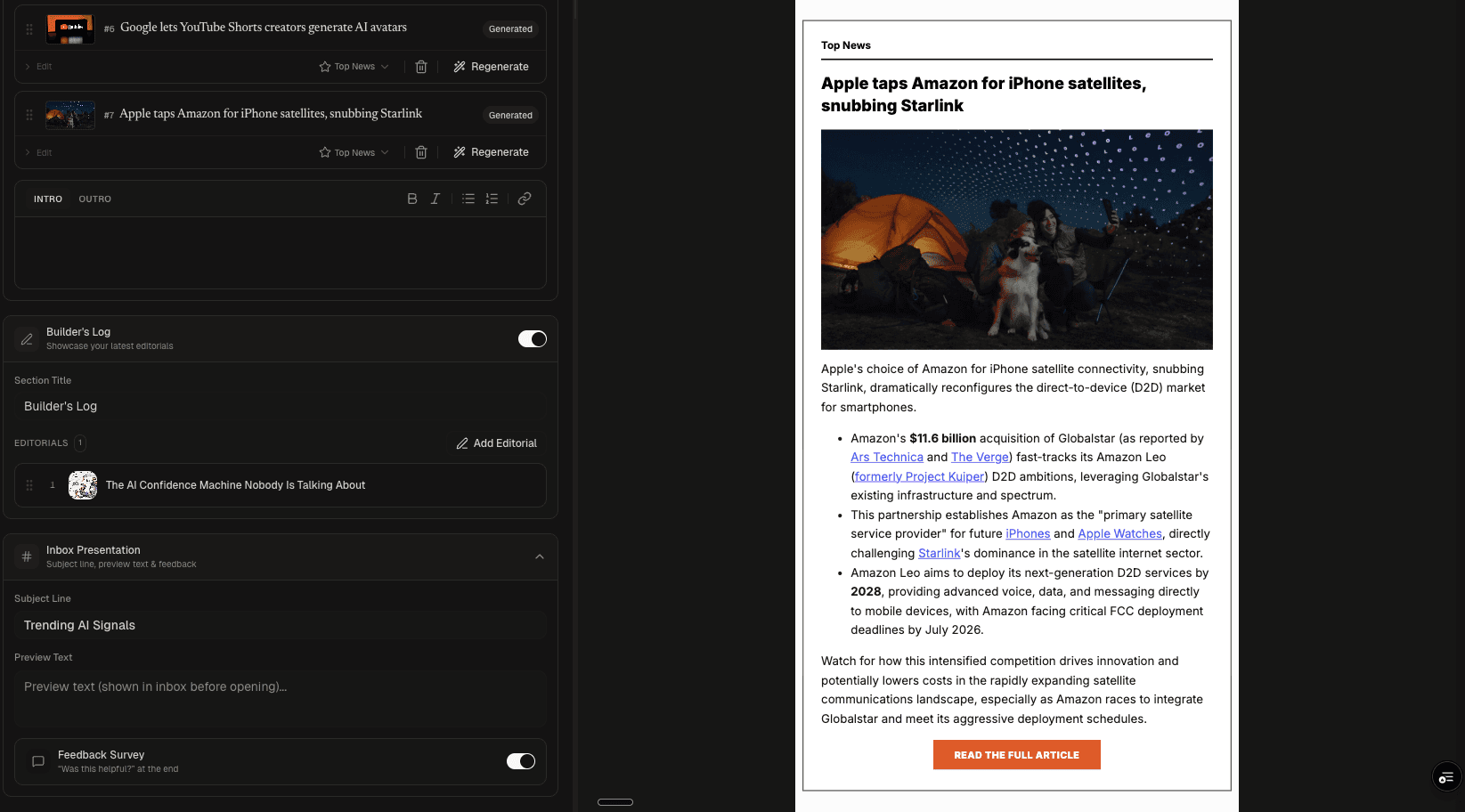Image resolution: width=1465 pixels, height=812 pixels.
Task: Open Top News dropdown for story #6
Action: (354, 67)
